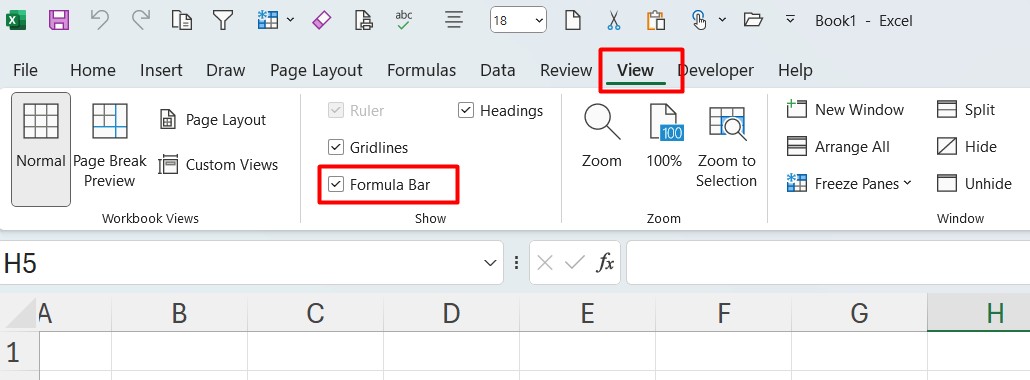Click the Insert Function fx icon

pyautogui.click(x=605, y=264)
